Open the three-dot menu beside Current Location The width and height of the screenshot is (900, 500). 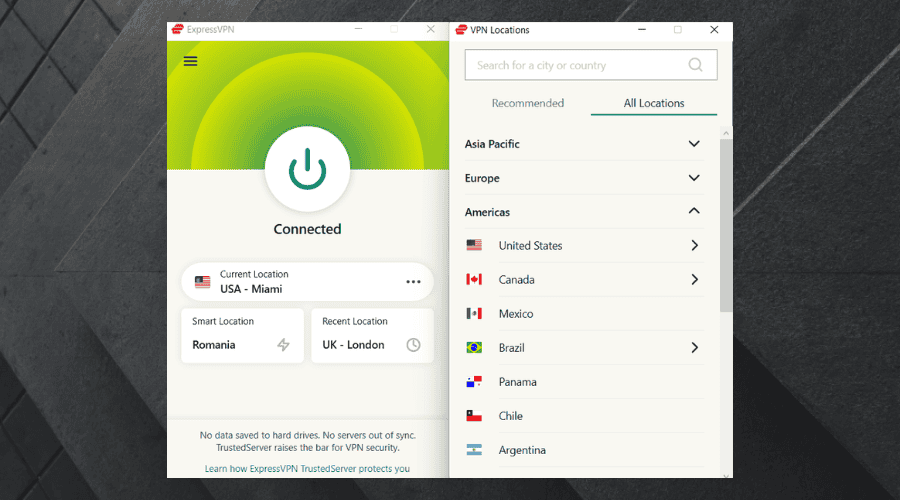(x=413, y=282)
